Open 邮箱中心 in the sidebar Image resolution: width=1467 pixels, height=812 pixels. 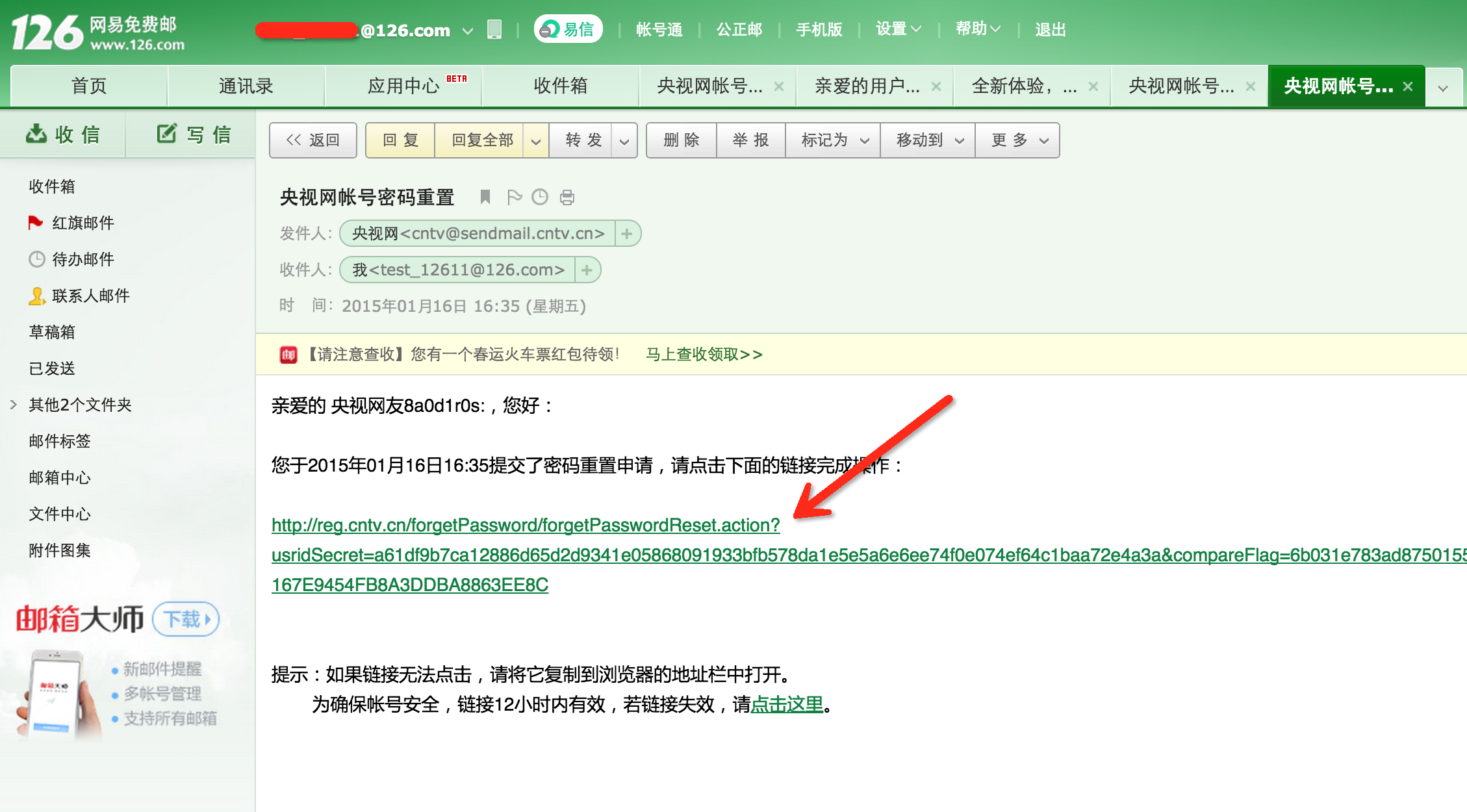[60, 477]
